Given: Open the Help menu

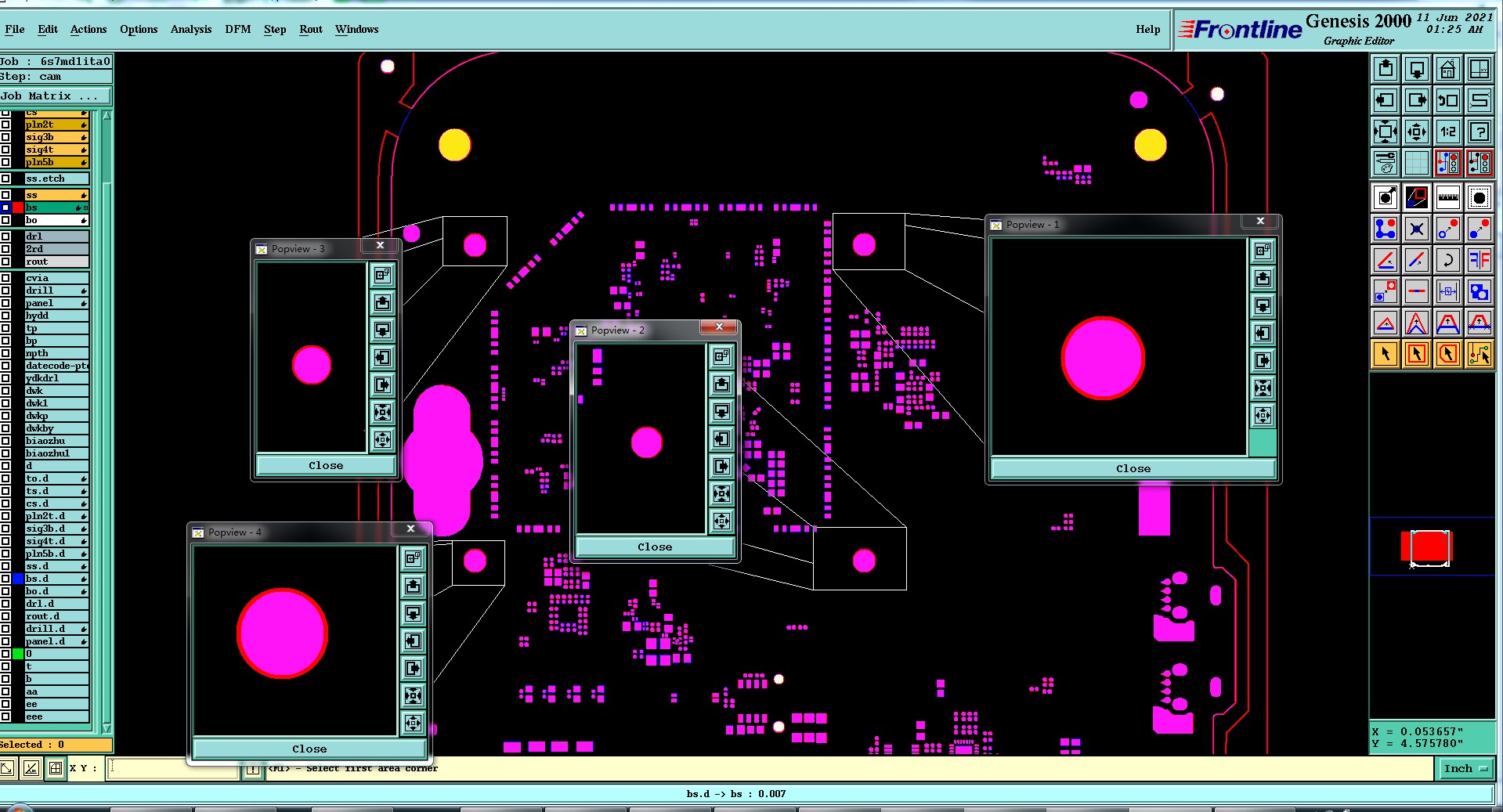Looking at the screenshot, I should [1148, 30].
